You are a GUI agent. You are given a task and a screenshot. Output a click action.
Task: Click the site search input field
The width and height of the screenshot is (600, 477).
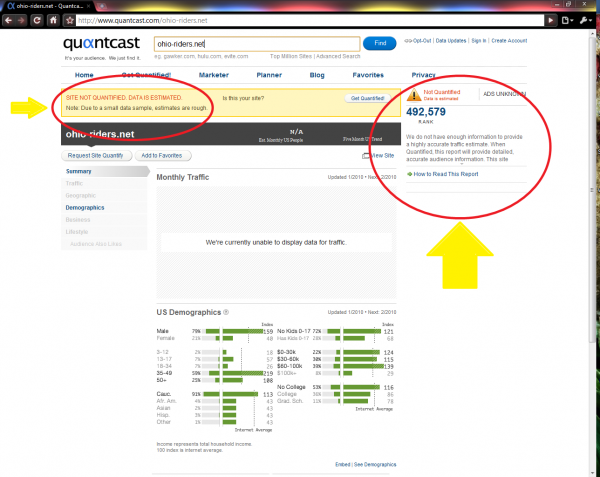pyautogui.click(x=255, y=44)
